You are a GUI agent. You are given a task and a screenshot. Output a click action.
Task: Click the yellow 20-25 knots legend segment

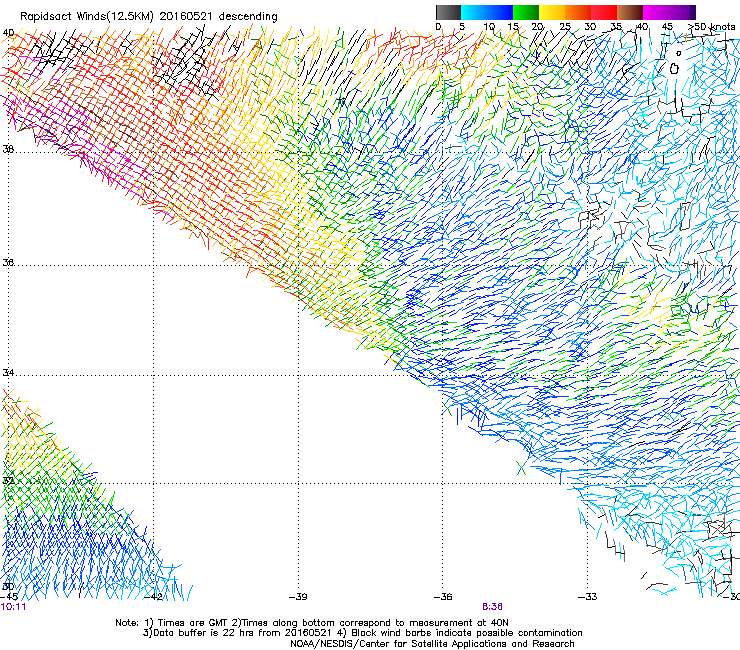coord(552,12)
